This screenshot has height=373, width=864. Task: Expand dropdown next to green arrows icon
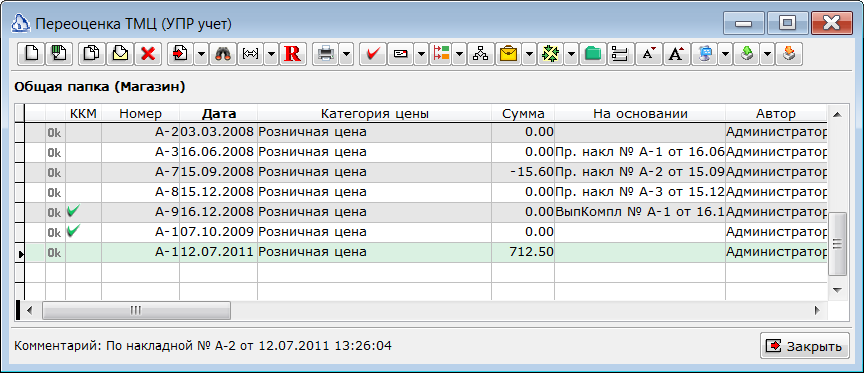(570, 54)
